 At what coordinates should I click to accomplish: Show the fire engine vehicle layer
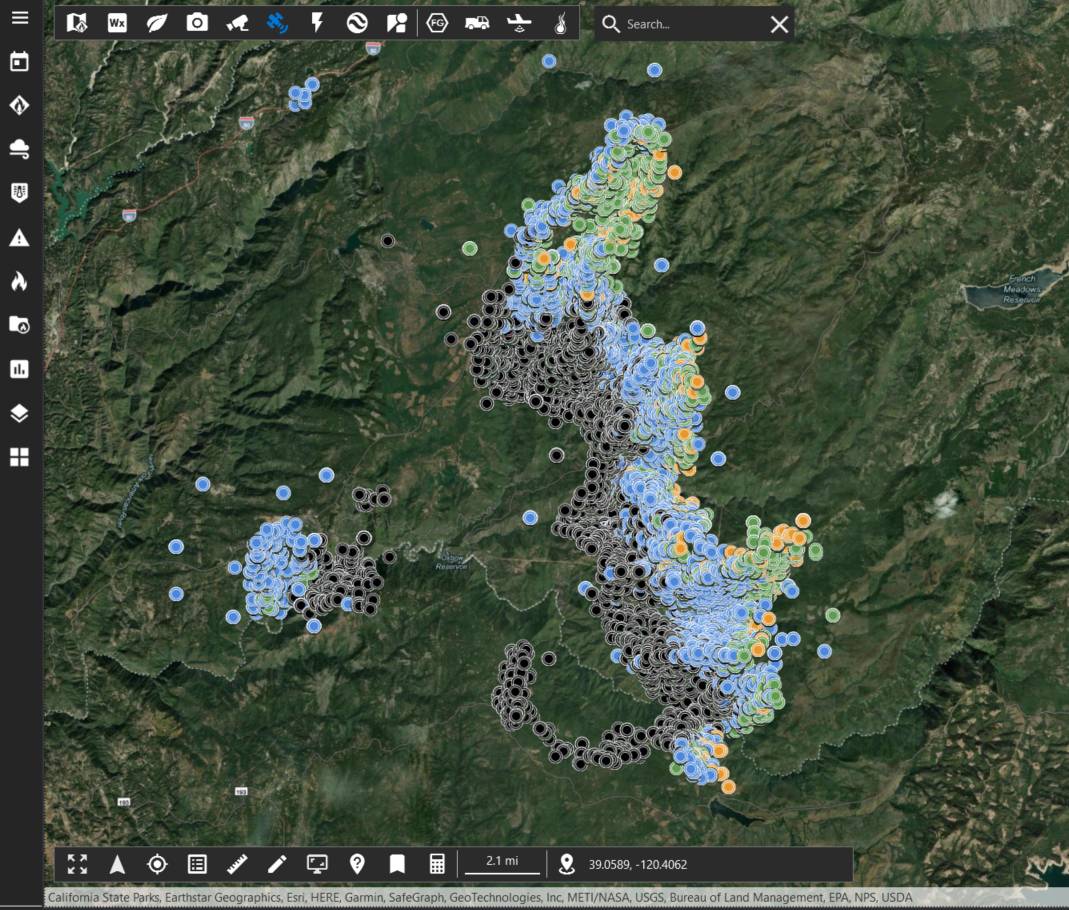click(477, 23)
